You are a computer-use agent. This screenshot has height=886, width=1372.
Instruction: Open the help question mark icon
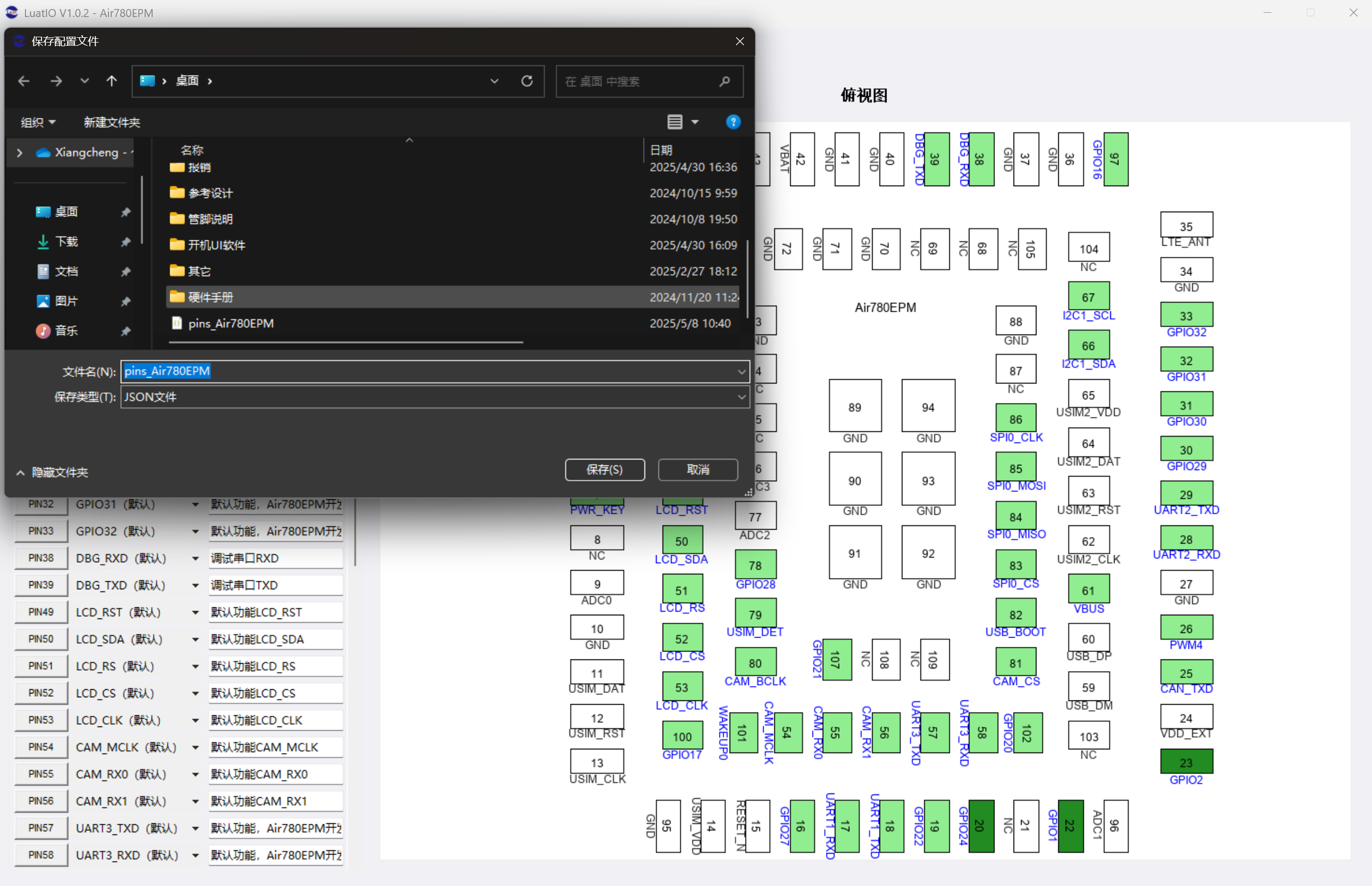coord(733,122)
